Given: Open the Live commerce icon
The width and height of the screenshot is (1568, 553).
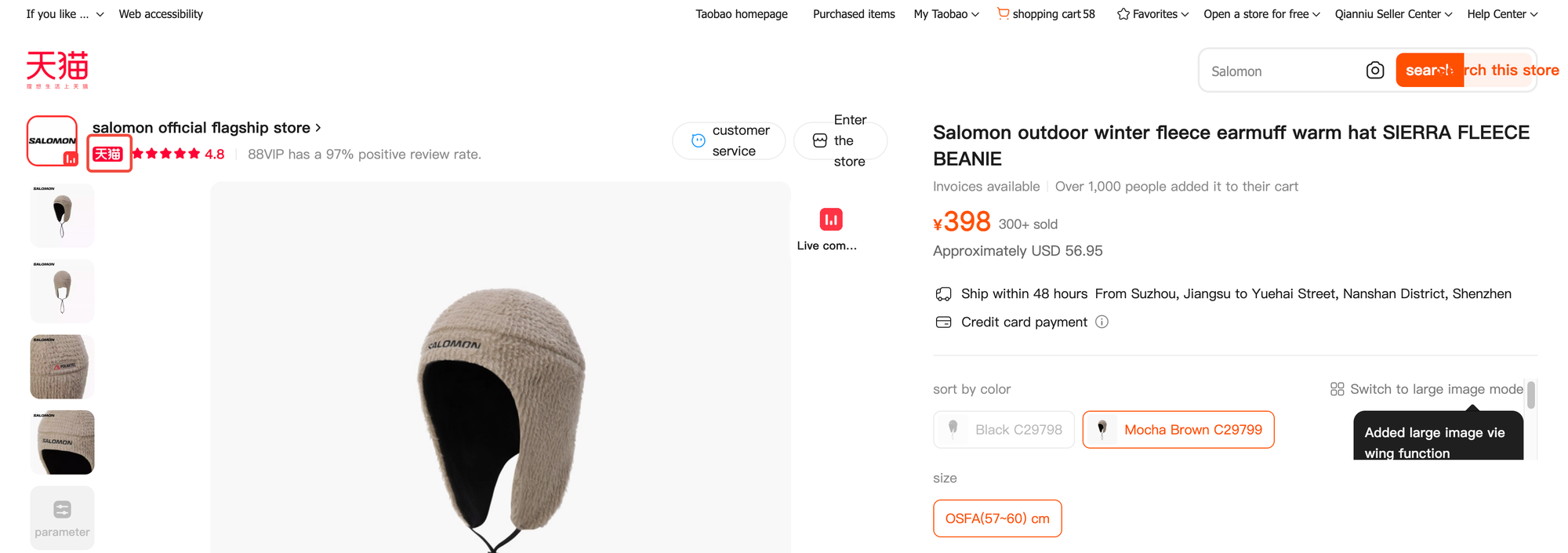Looking at the screenshot, I should tap(830, 220).
